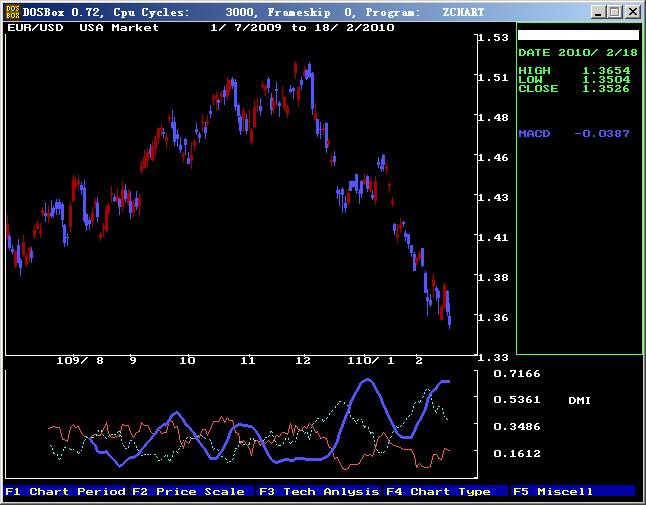646x505 pixels.
Task: Click the 1.53 price axis label
Action: click(493, 37)
